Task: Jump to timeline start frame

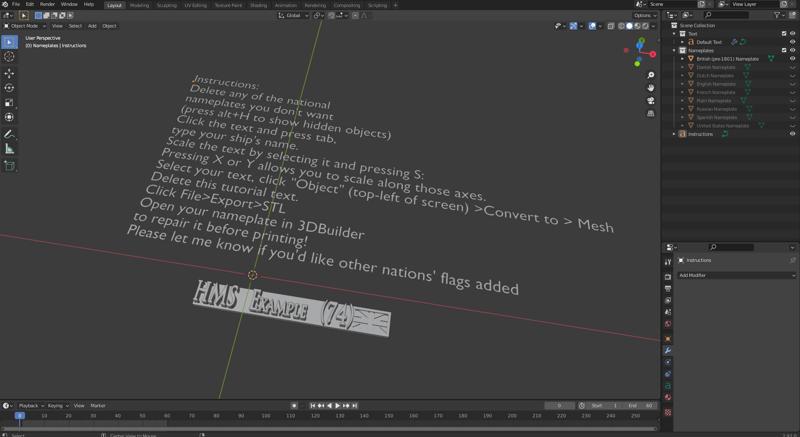Action: (x=313, y=405)
